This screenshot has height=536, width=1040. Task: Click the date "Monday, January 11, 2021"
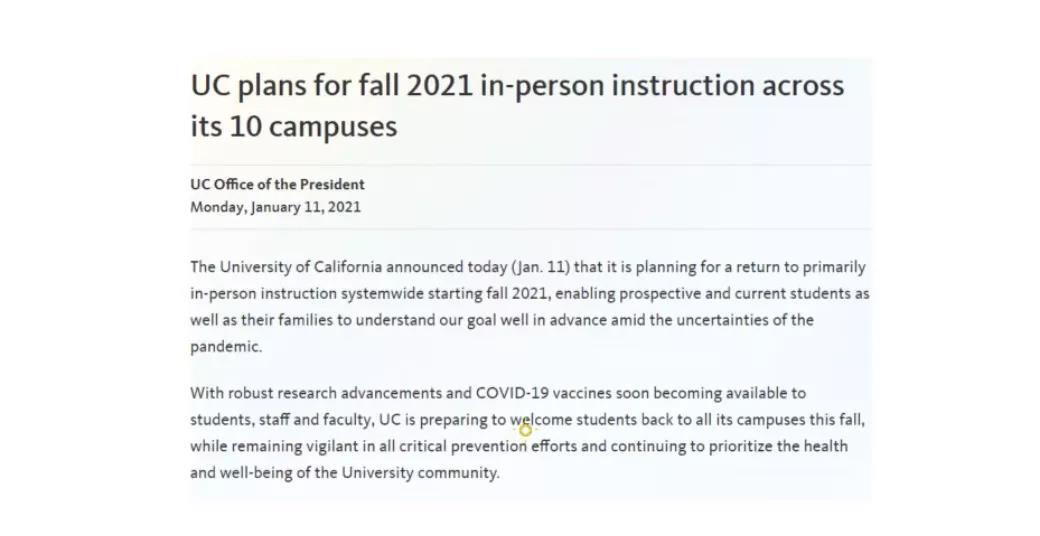click(x=275, y=208)
